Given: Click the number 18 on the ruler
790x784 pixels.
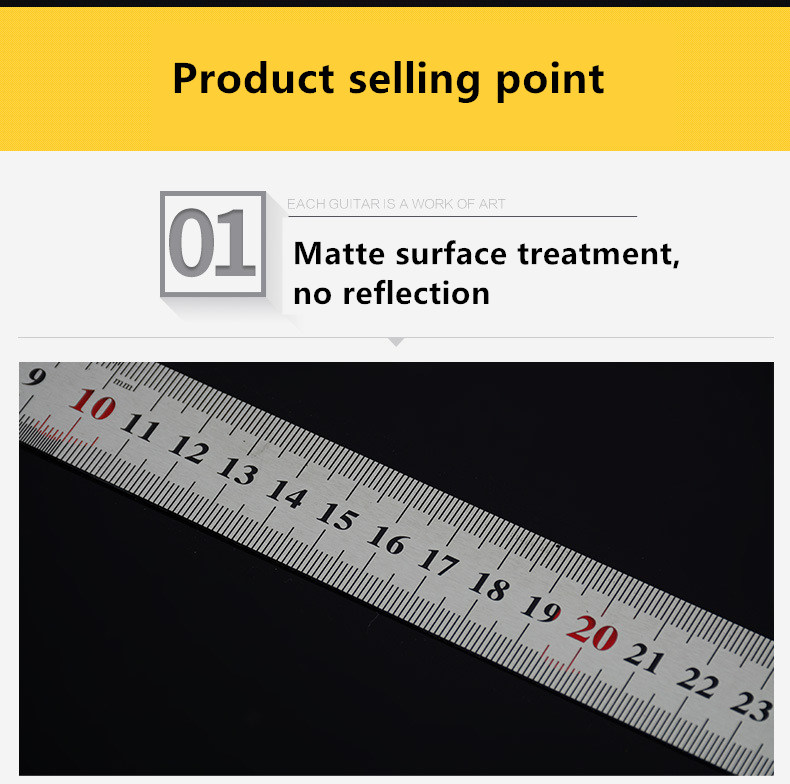Looking at the screenshot, I should point(489,586).
